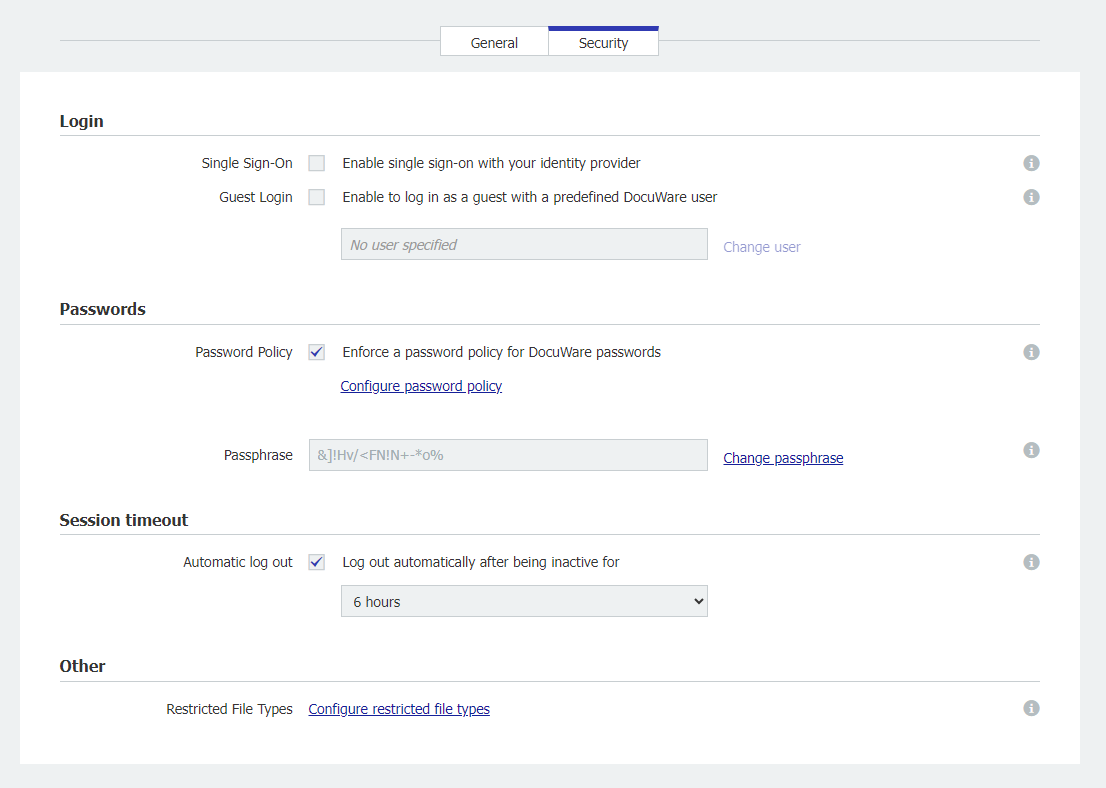Select the Security tab
Viewport: 1106px width, 788px height.
point(603,43)
